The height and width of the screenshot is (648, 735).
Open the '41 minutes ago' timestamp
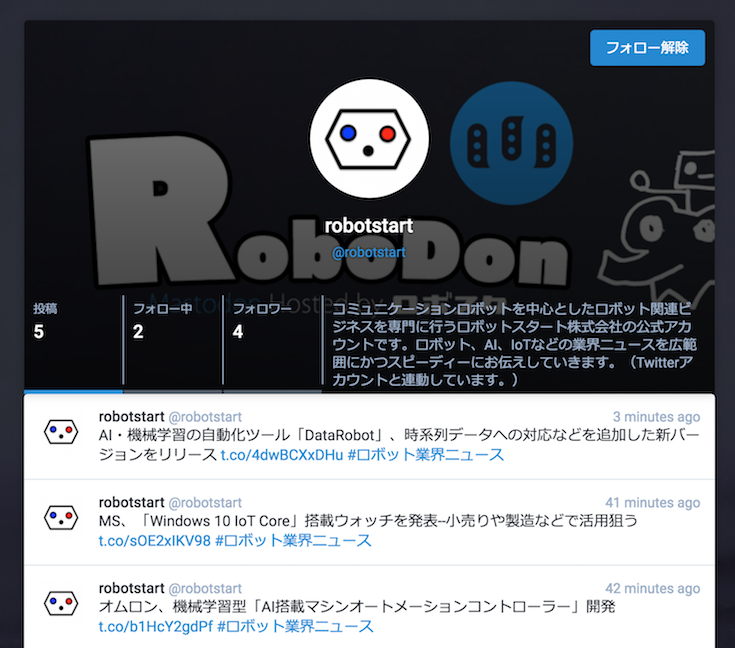point(652,502)
